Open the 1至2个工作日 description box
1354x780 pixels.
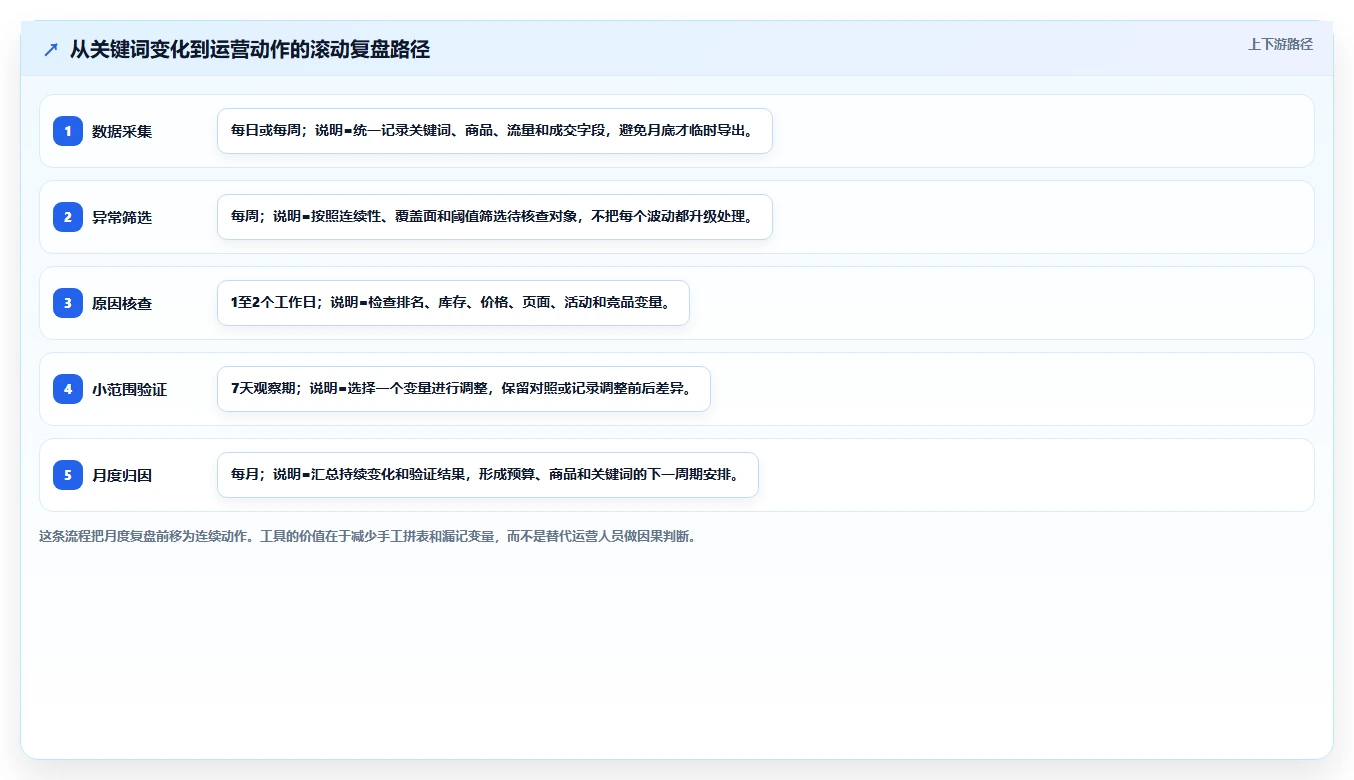[453, 303]
